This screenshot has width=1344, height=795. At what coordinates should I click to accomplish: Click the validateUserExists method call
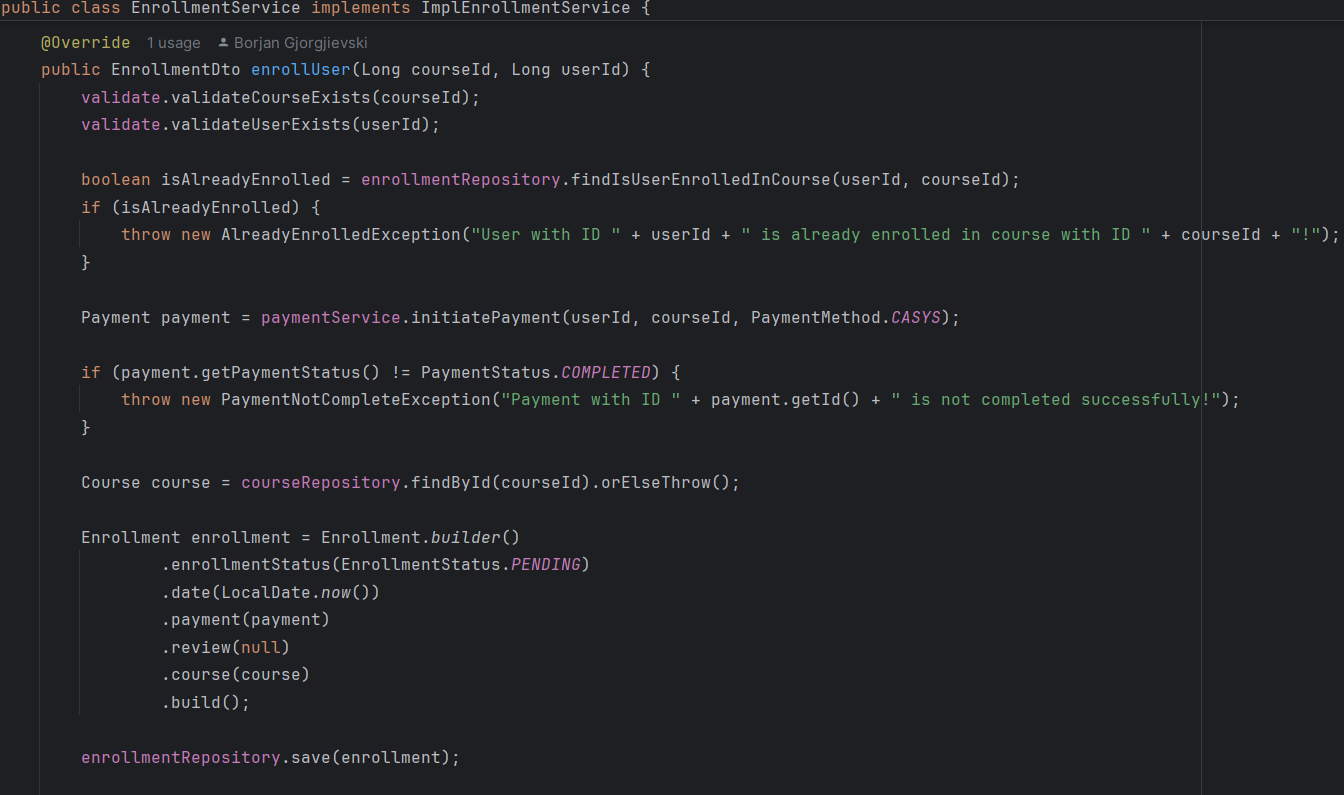(260, 125)
